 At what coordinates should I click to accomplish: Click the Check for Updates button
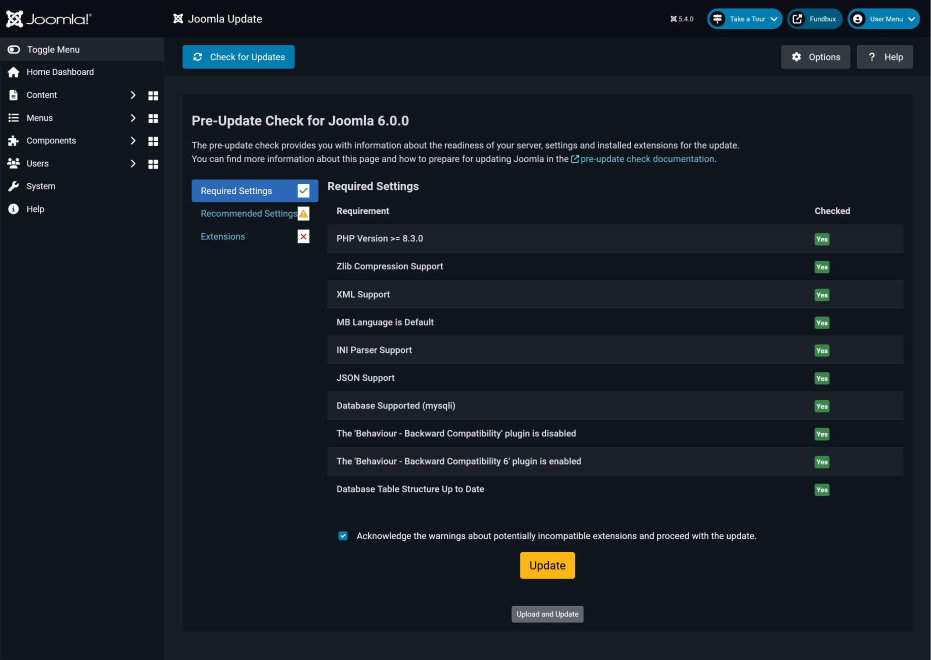pos(238,57)
